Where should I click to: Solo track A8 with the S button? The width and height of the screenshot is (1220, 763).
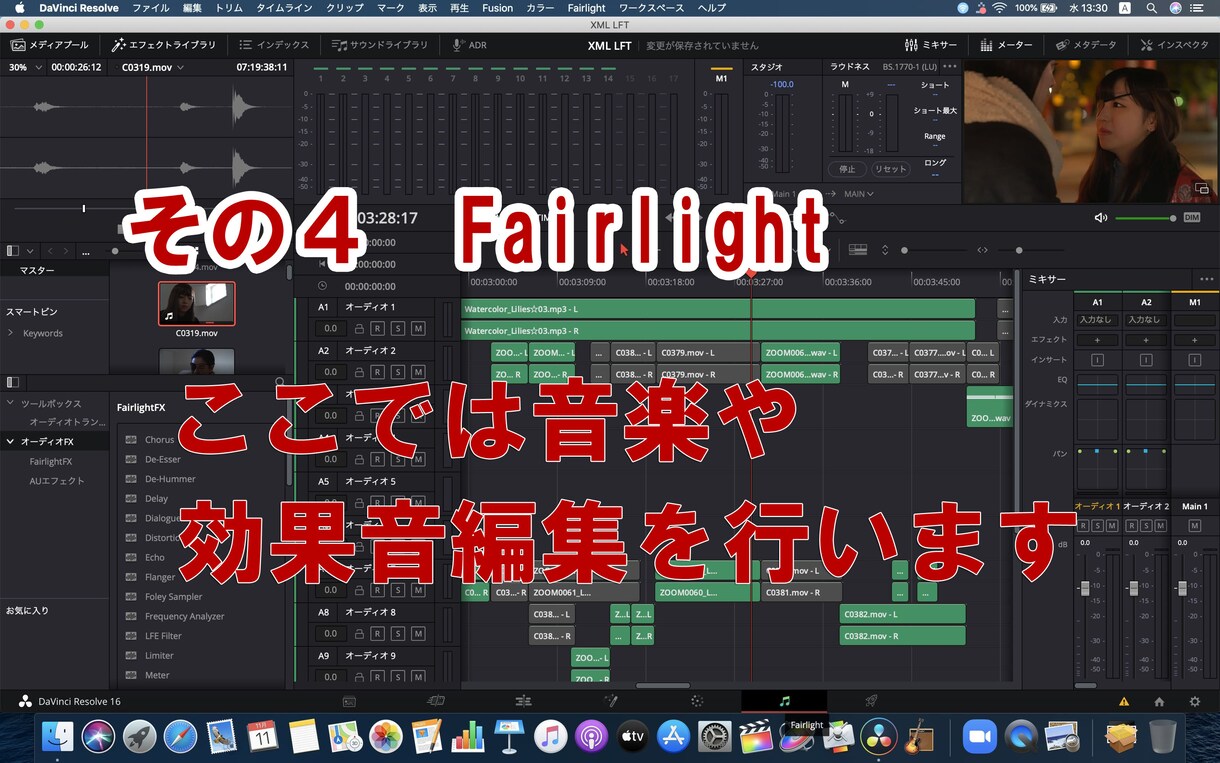point(398,634)
